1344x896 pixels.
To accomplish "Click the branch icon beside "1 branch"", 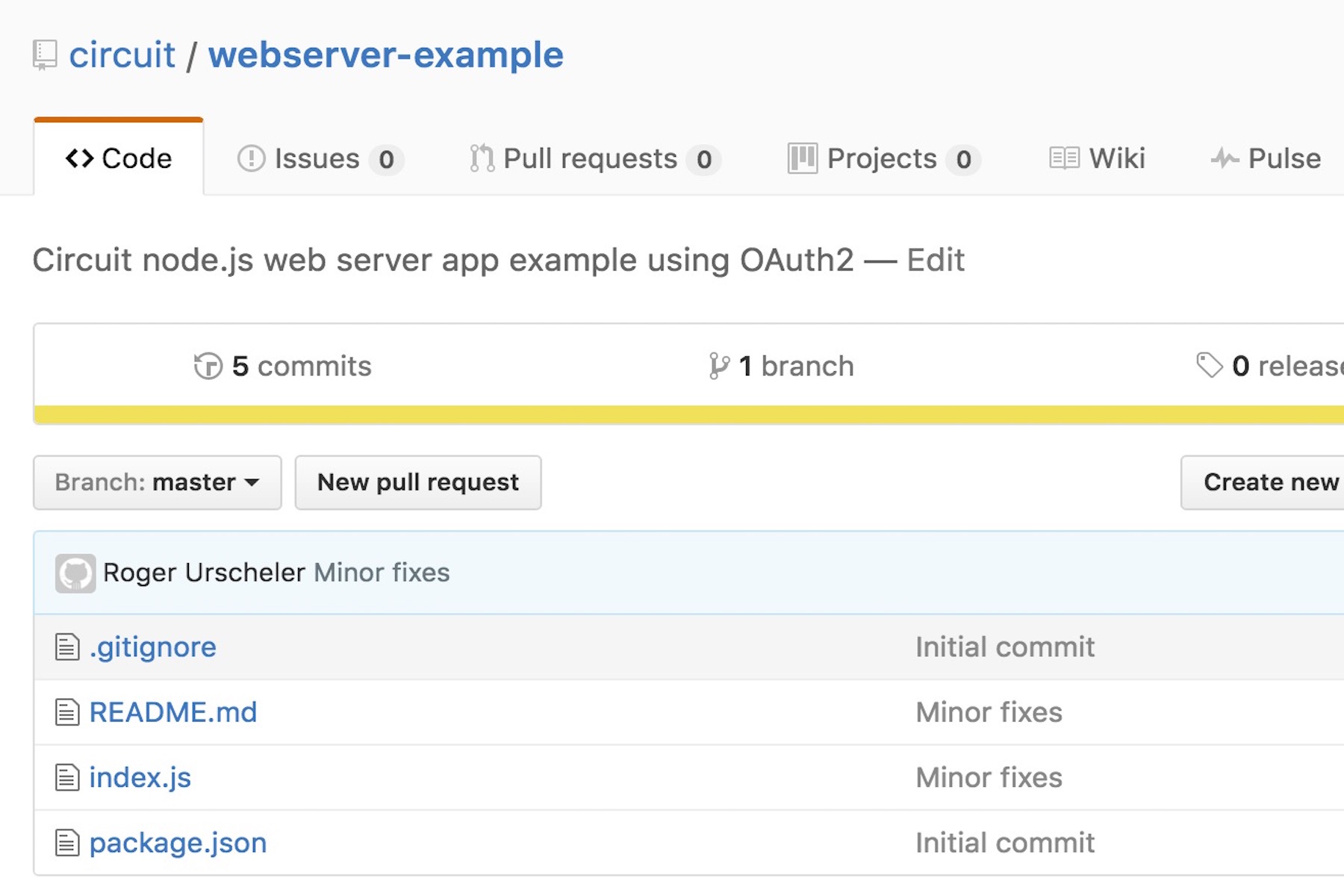I will coord(718,366).
